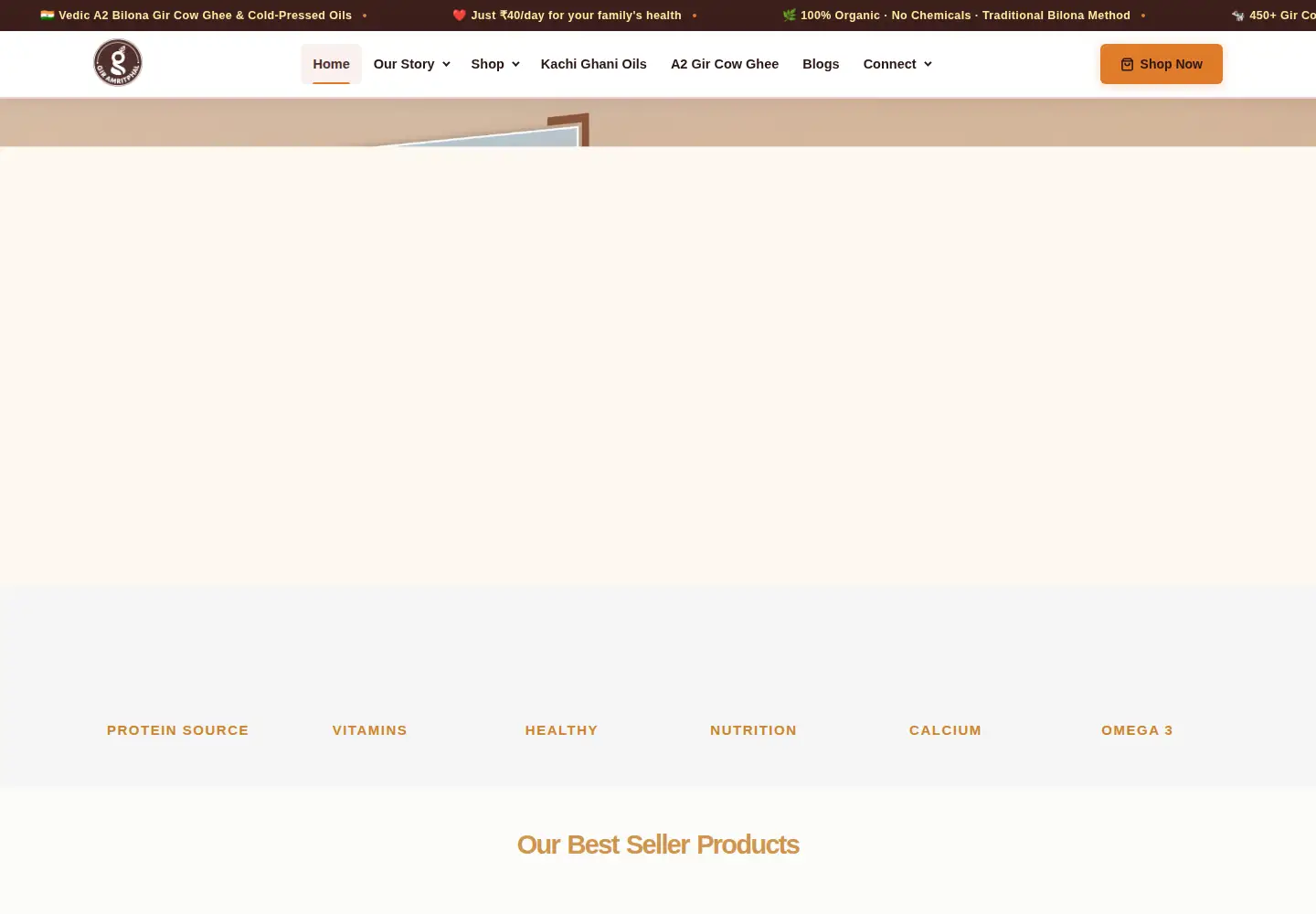This screenshot has width=1316, height=914.
Task: Click the hero banner image at top
Action: coord(658,122)
